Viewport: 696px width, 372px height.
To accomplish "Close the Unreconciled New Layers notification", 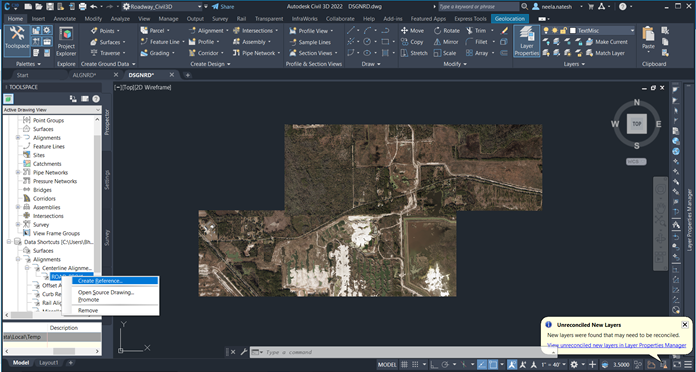I will [x=684, y=325].
